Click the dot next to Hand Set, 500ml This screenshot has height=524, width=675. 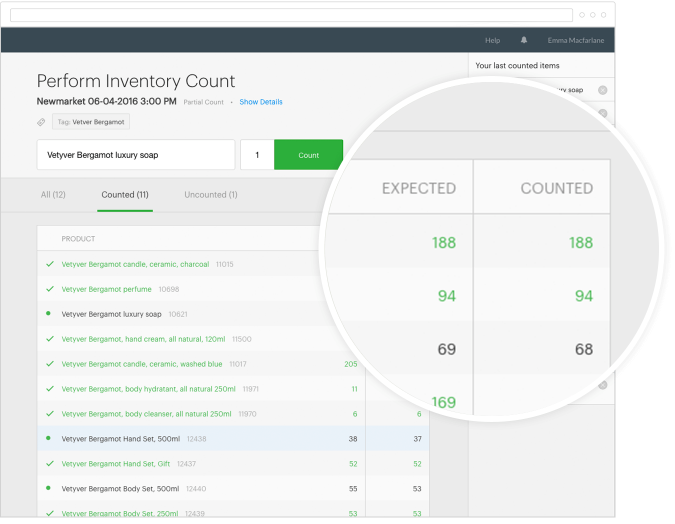(x=48, y=438)
